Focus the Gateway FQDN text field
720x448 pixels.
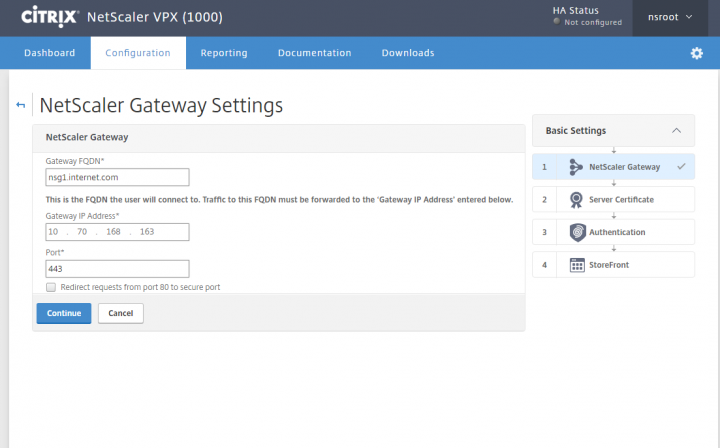pyautogui.click(x=117, y=177)
